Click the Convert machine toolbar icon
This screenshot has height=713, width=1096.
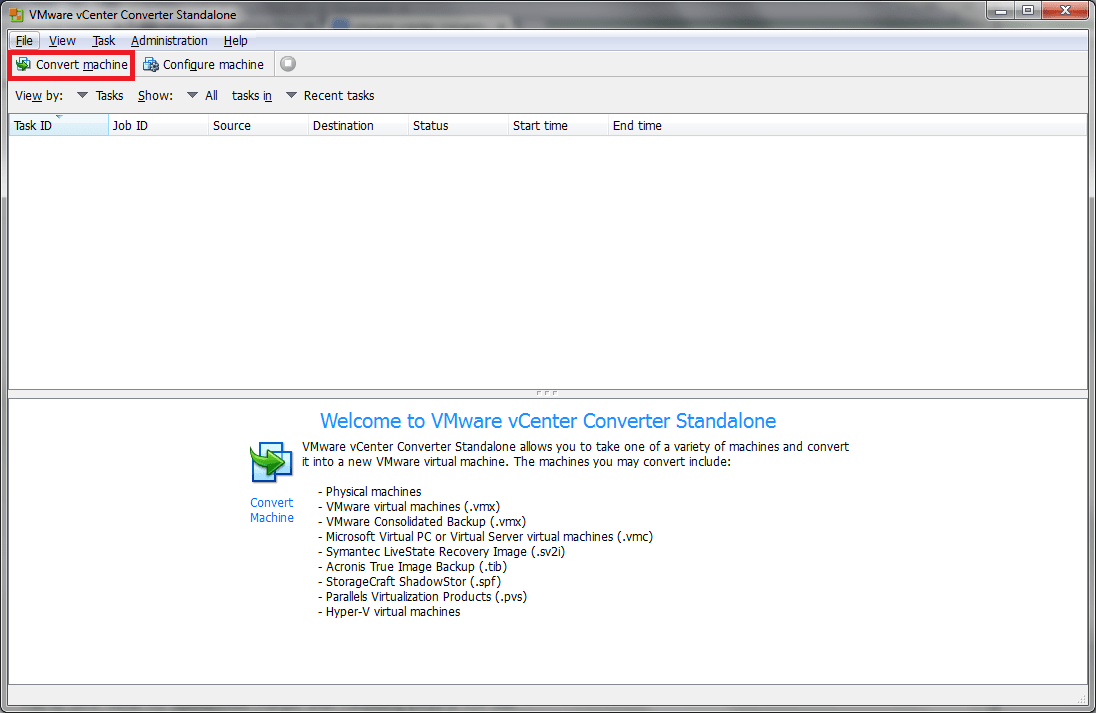pos(22,64)
